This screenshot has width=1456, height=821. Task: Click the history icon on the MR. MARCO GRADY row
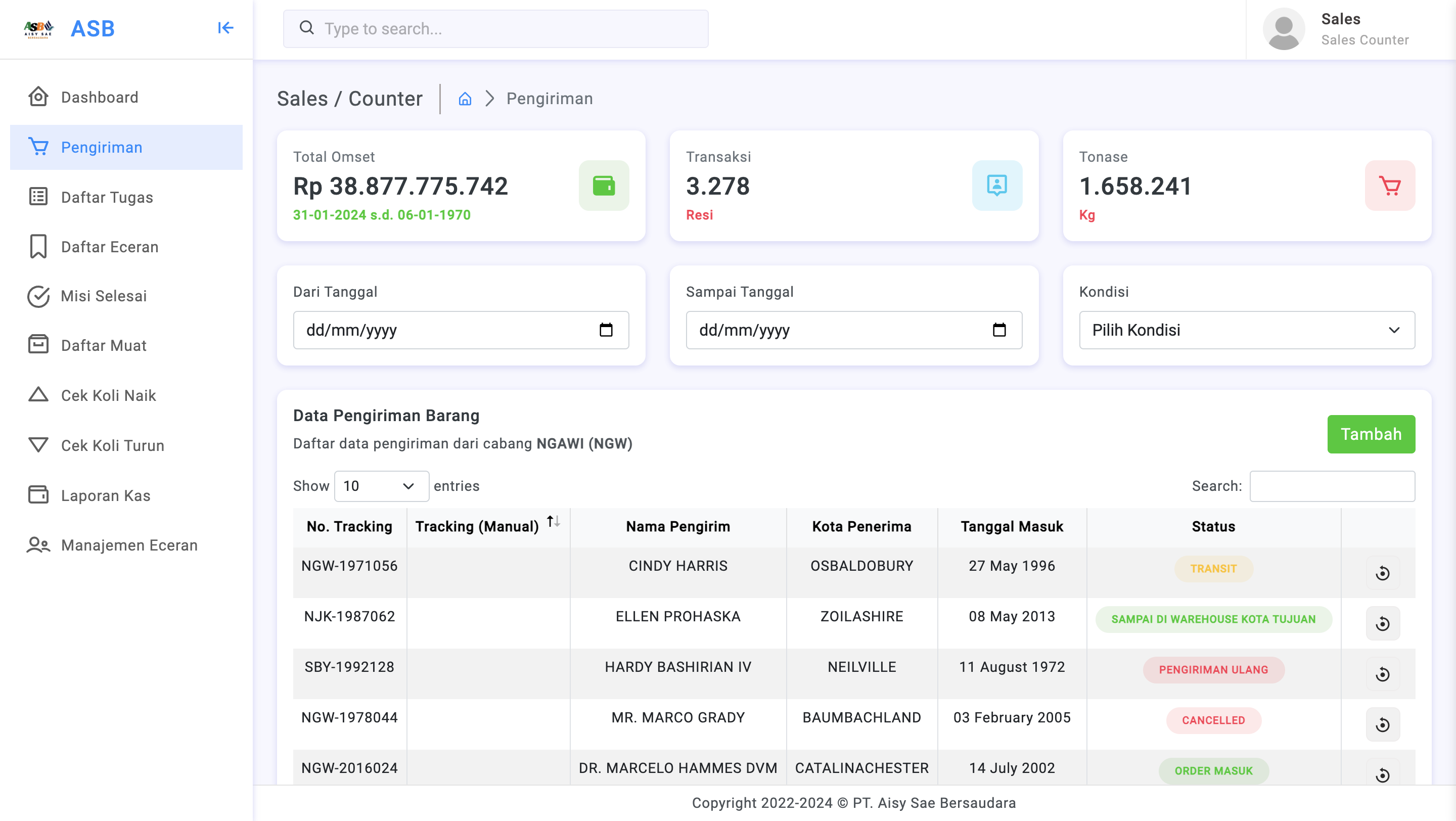point(1382,724)
